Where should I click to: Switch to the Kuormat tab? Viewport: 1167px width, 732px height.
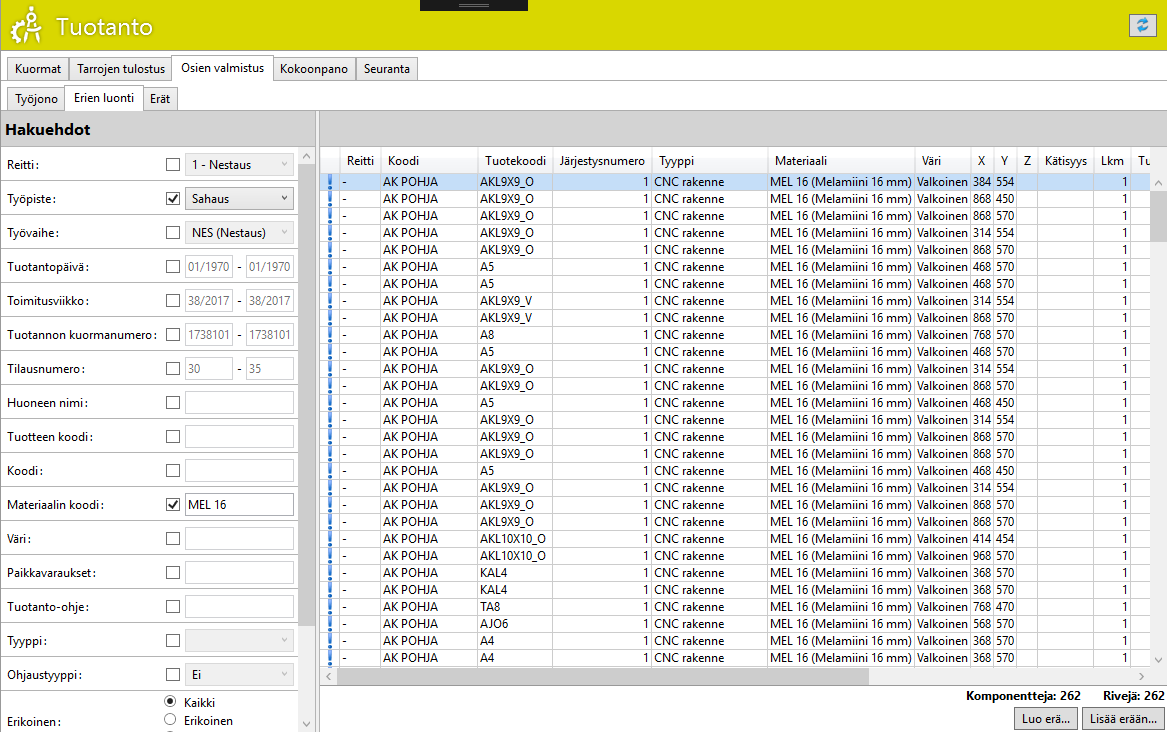pos(38,68)
